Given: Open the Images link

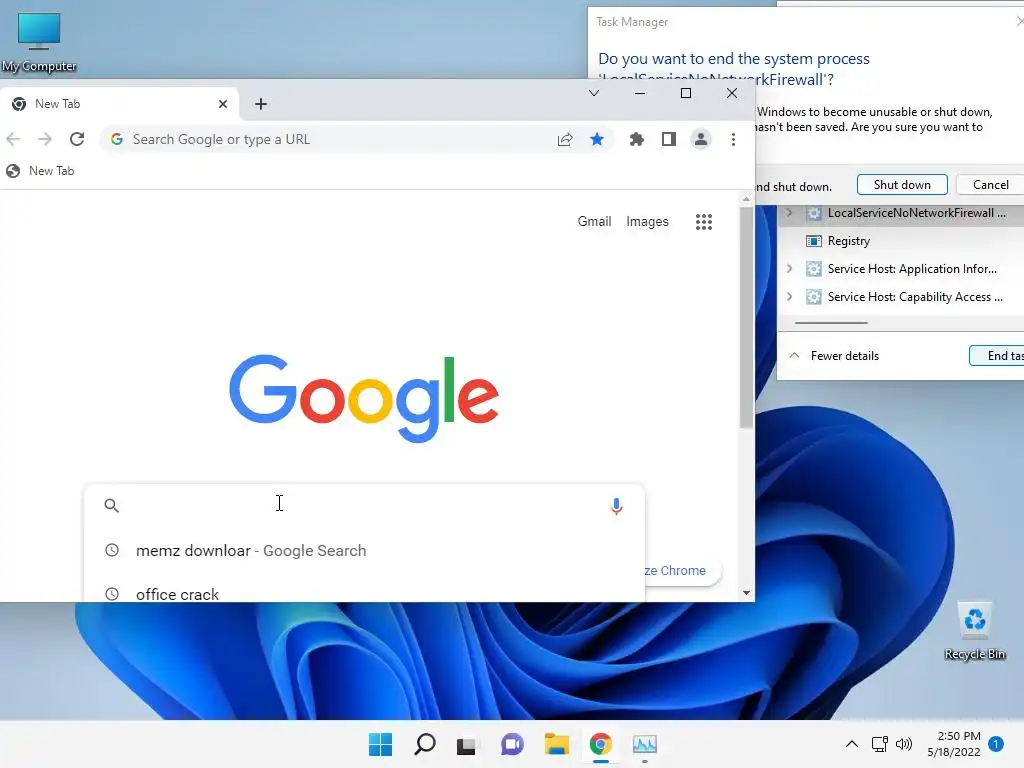Looking at the screenshot, I should coord(647,221).
